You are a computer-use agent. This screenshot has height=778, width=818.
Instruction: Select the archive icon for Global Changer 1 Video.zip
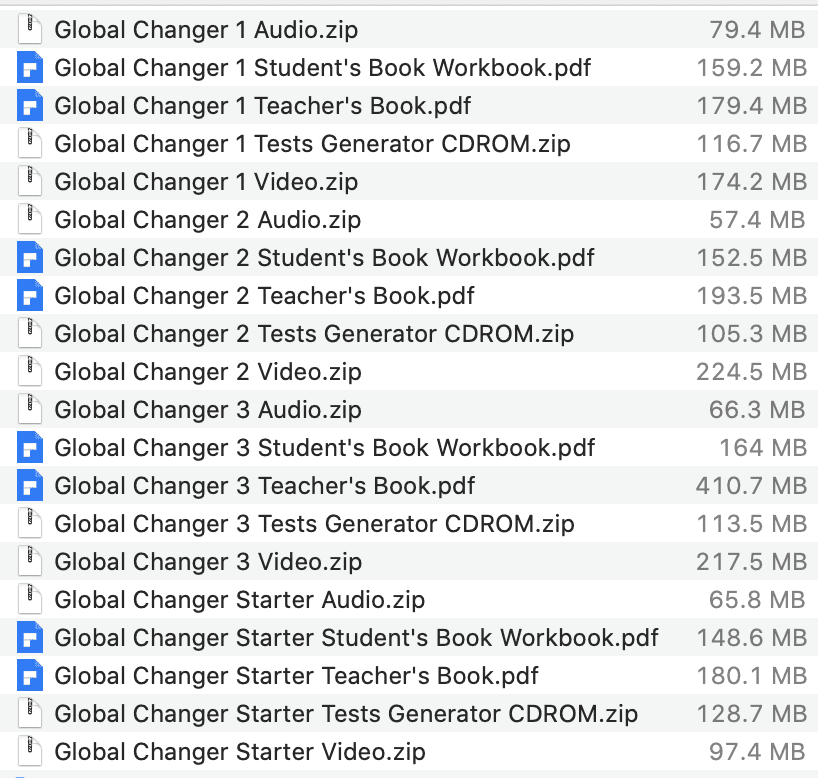32,181
